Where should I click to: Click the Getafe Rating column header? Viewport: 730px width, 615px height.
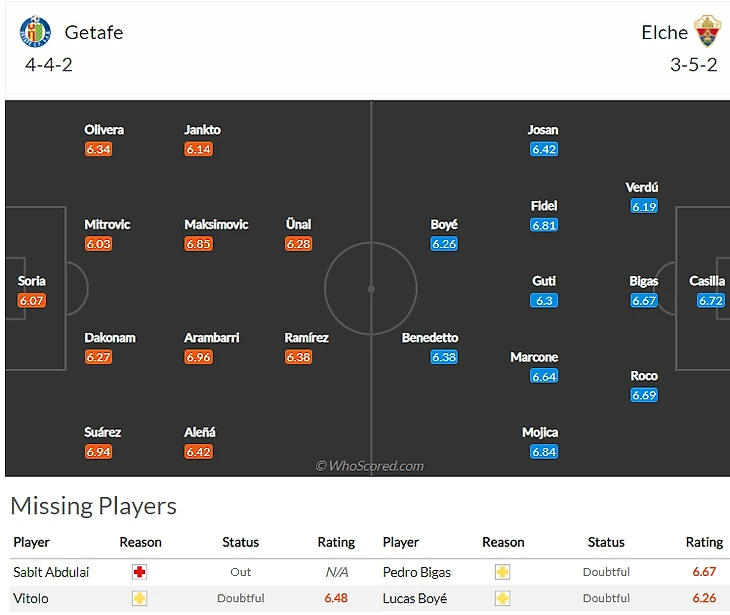coord(336,542)
